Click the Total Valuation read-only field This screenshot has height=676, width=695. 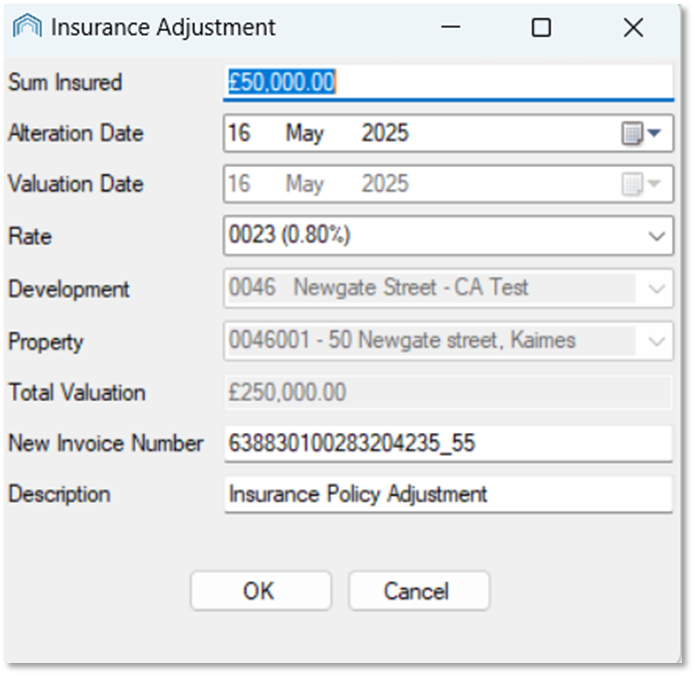click(x=449, y=393)
